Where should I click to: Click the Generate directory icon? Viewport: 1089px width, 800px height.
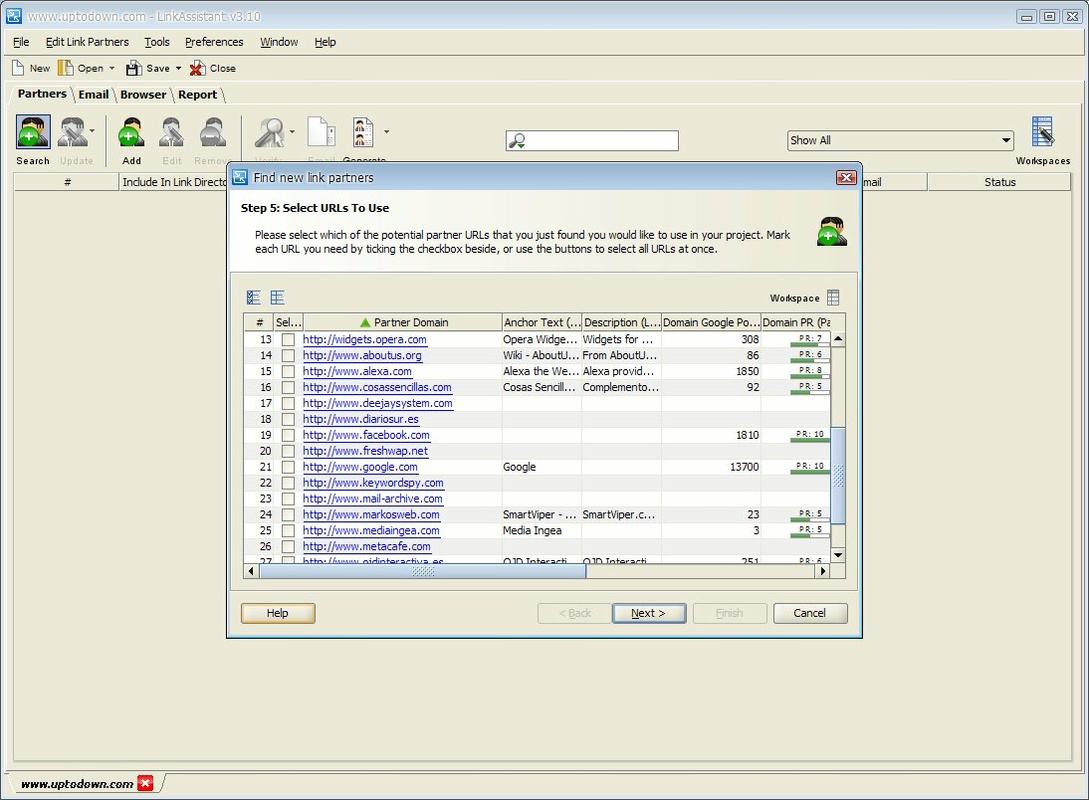(x=363, y=132)
